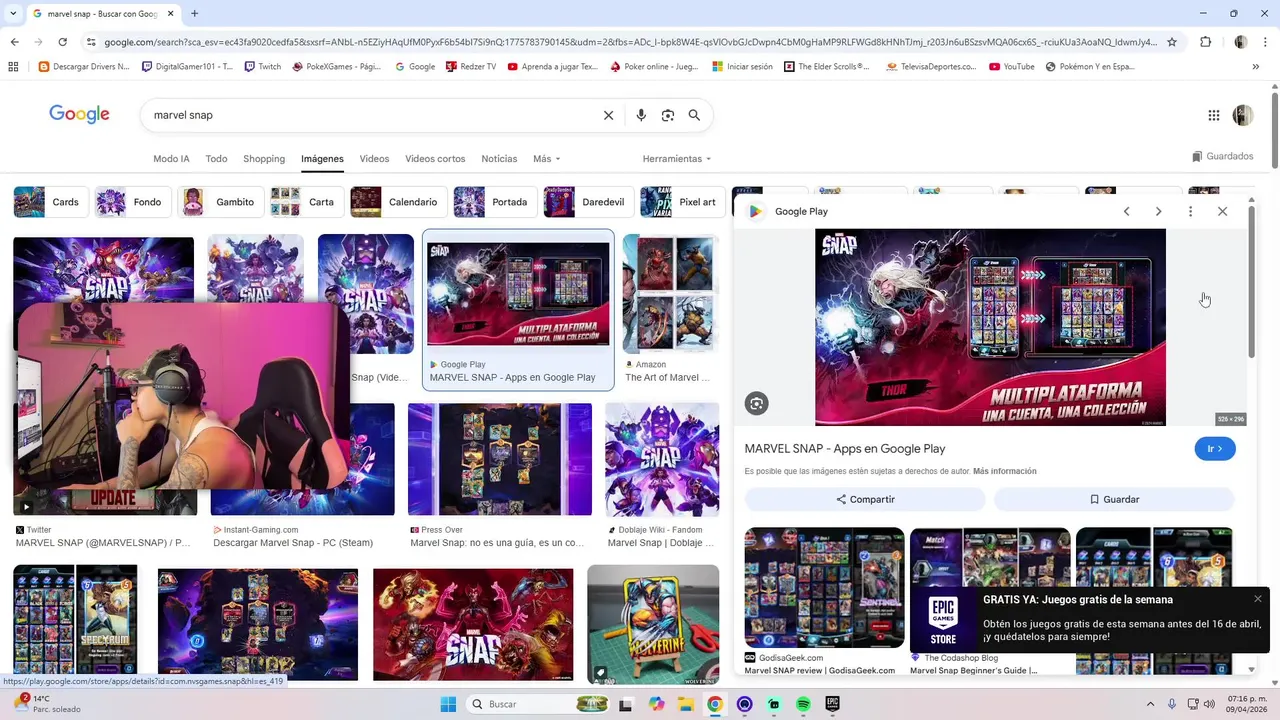
Task: Select the Calendario filter chip
Action: point(397,202)
